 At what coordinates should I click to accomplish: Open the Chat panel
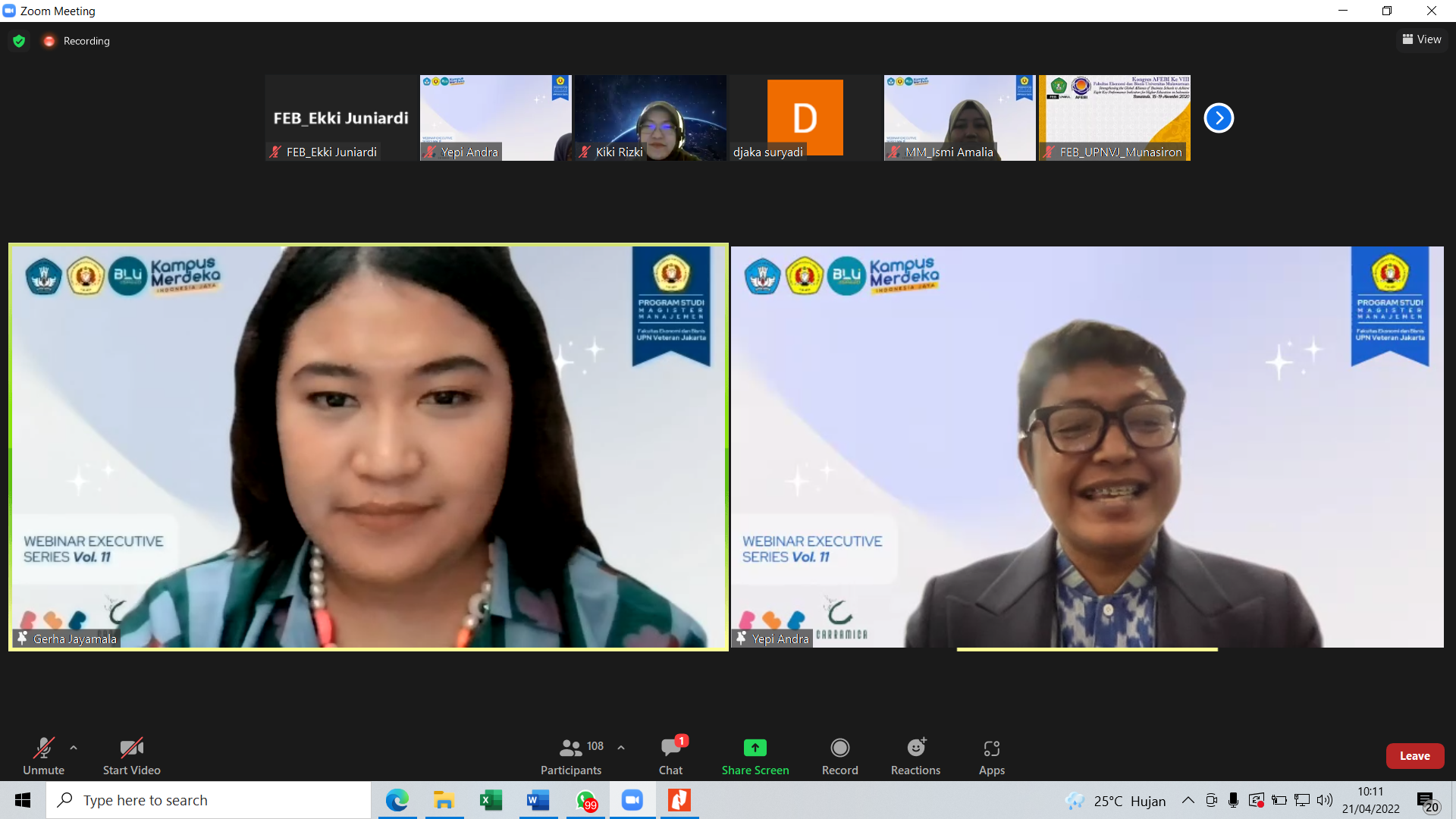tap(670, 755)
